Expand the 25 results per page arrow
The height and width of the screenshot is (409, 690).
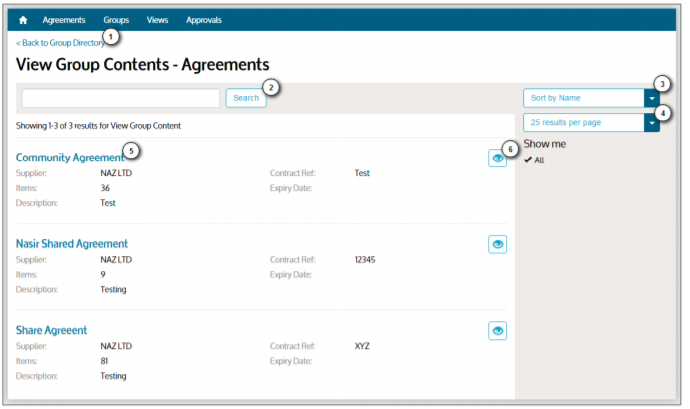[x=652, y=122]
